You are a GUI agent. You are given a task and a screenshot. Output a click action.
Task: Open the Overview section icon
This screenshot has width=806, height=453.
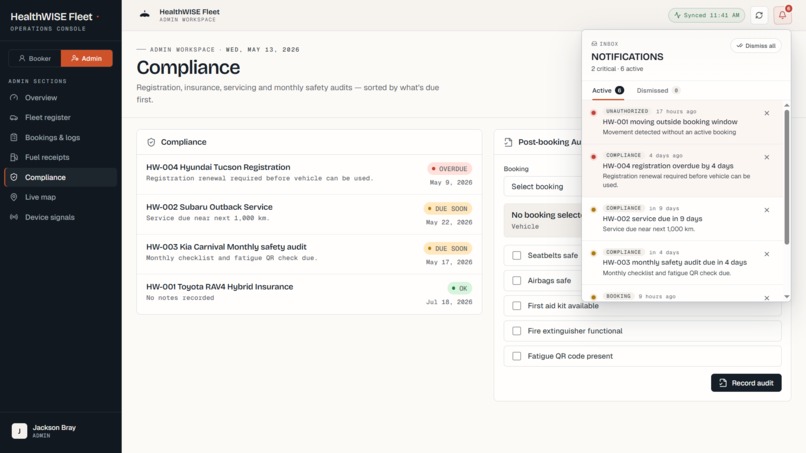[14, 98]
